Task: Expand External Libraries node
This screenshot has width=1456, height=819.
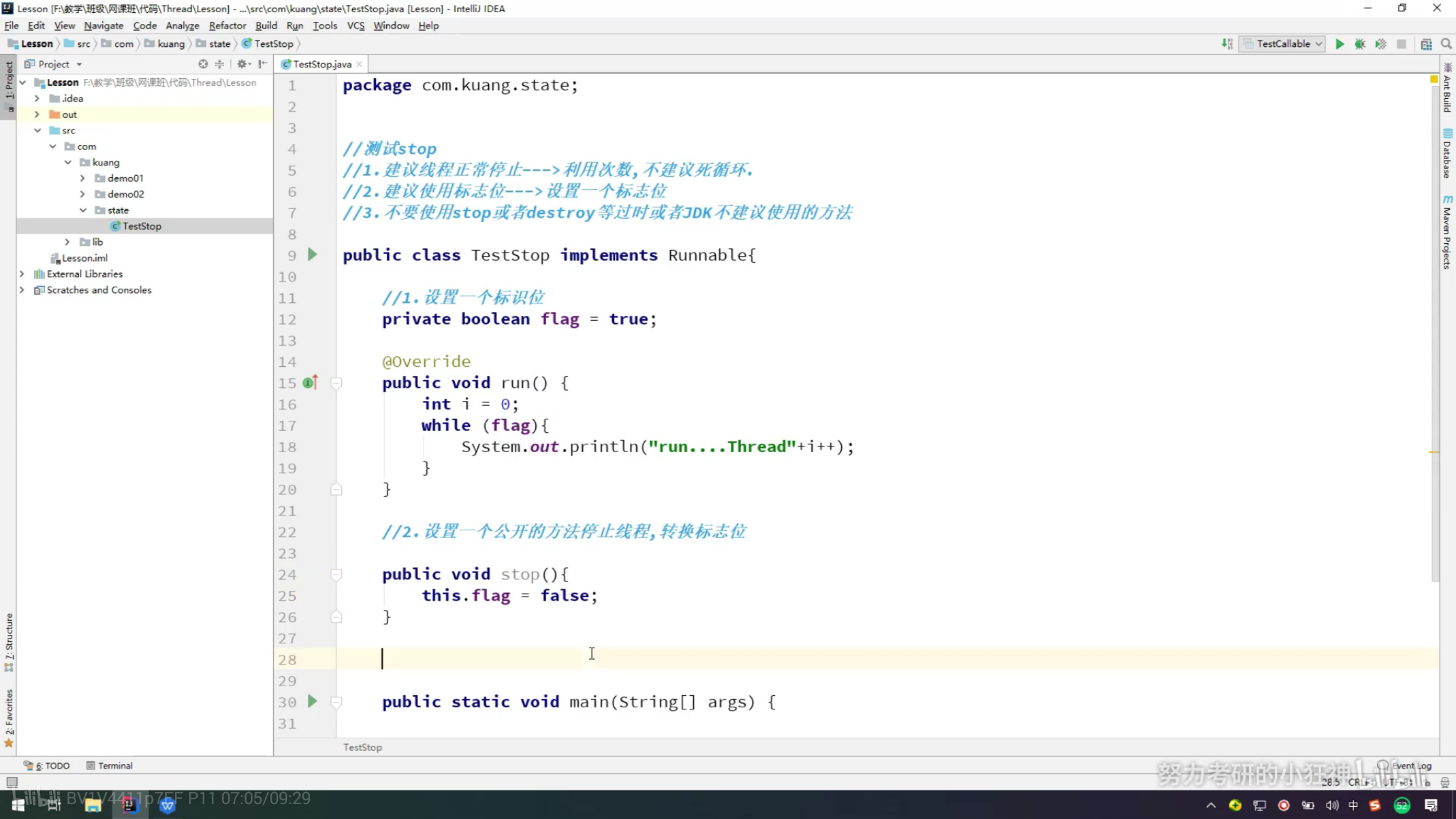Action: click(22, 274)
